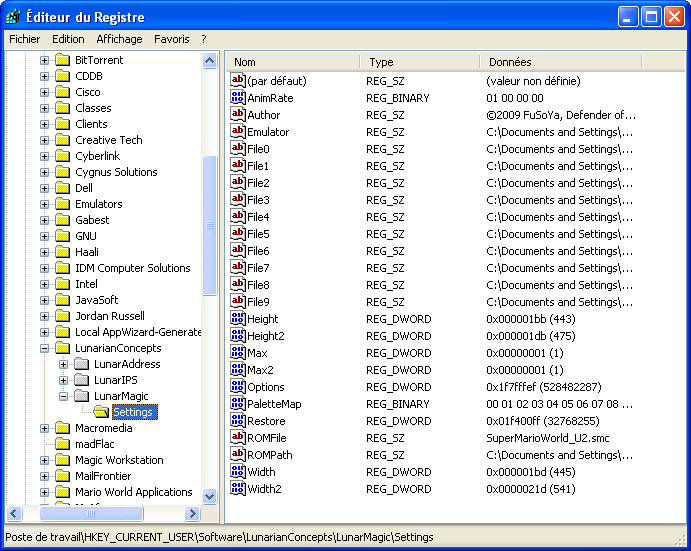Expand the LunarIPS subkey
The image size is (691, 551).
(x=63, y=380)
